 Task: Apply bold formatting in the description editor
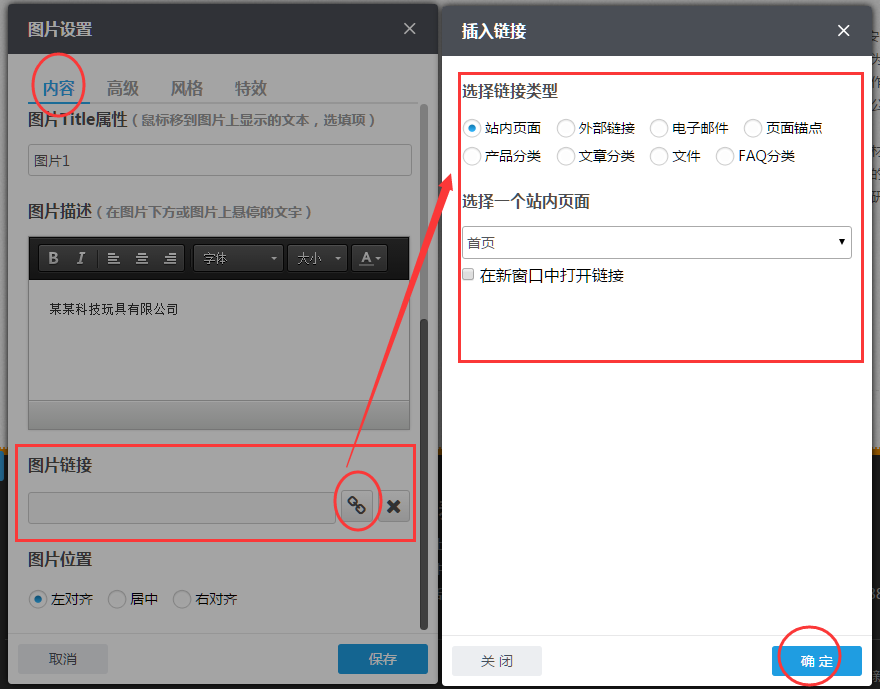[52, 257]
